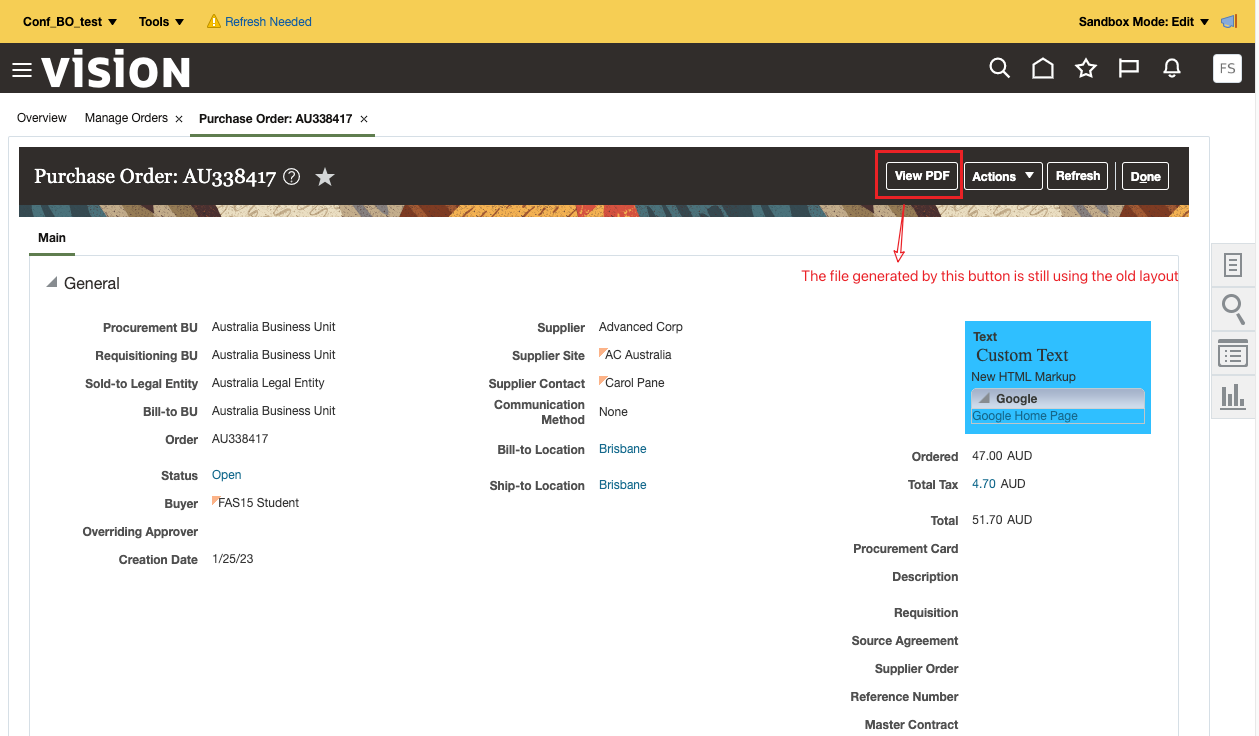The width and height of the screenshot is (1259, 736).
Task: Click the order number AU338417 value
Action: [240, 439]
